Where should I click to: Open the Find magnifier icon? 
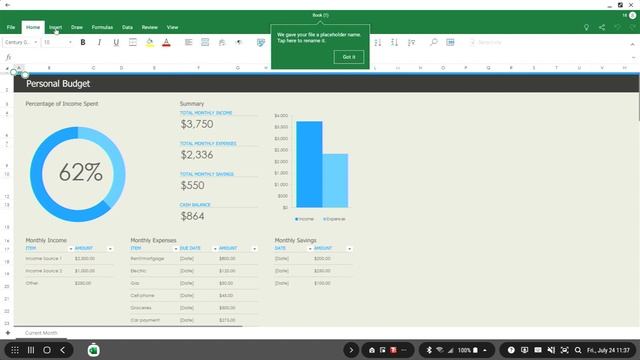point(433,42)
